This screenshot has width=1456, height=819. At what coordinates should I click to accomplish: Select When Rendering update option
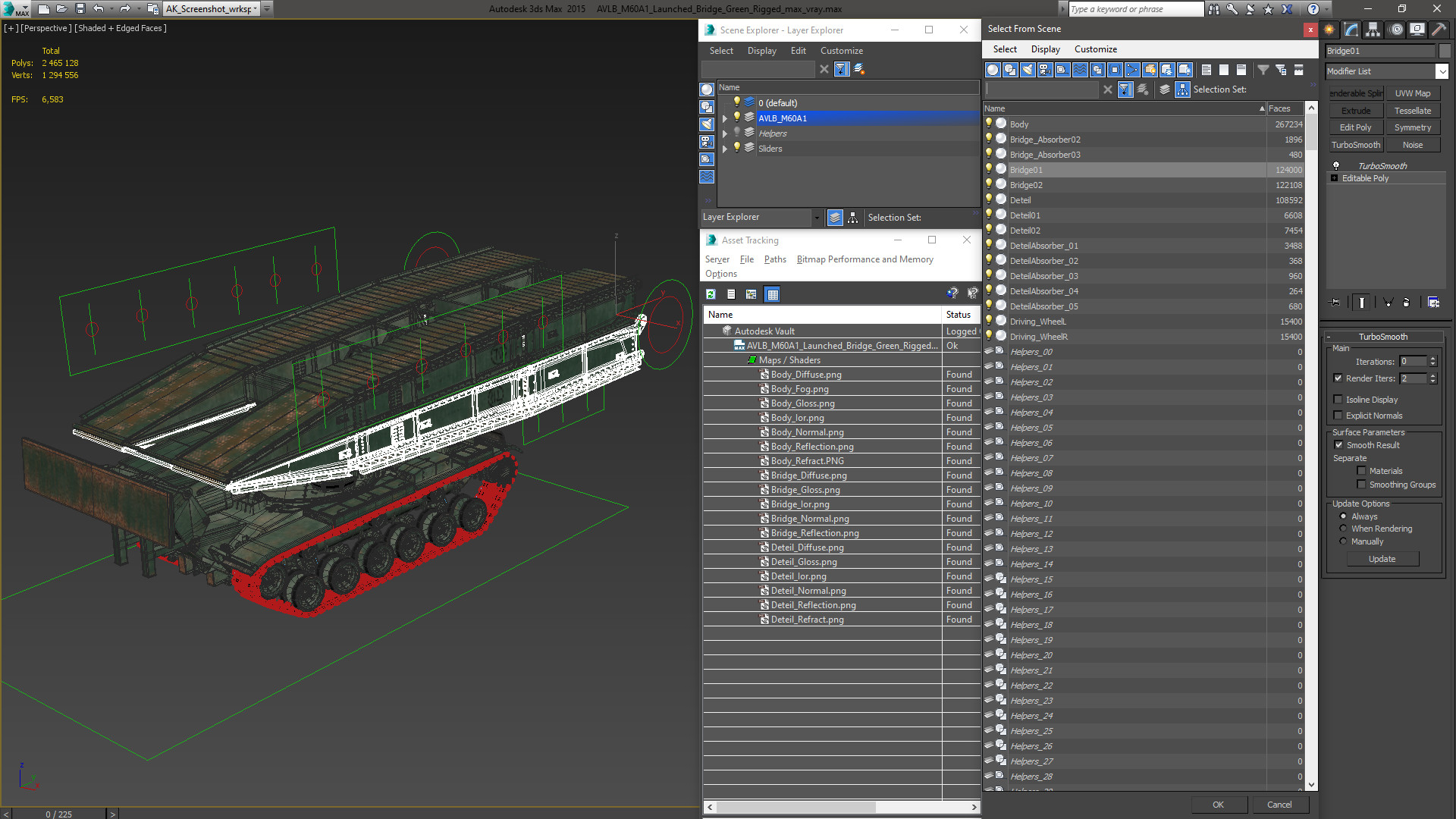coord(1343,529)
